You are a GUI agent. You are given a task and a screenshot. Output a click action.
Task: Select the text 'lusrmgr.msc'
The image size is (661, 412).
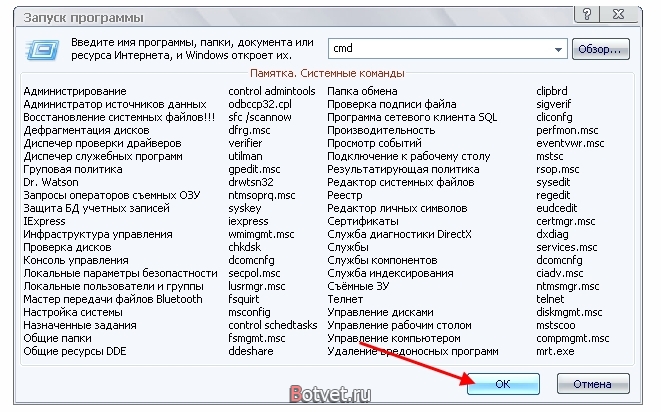point(257,286)
